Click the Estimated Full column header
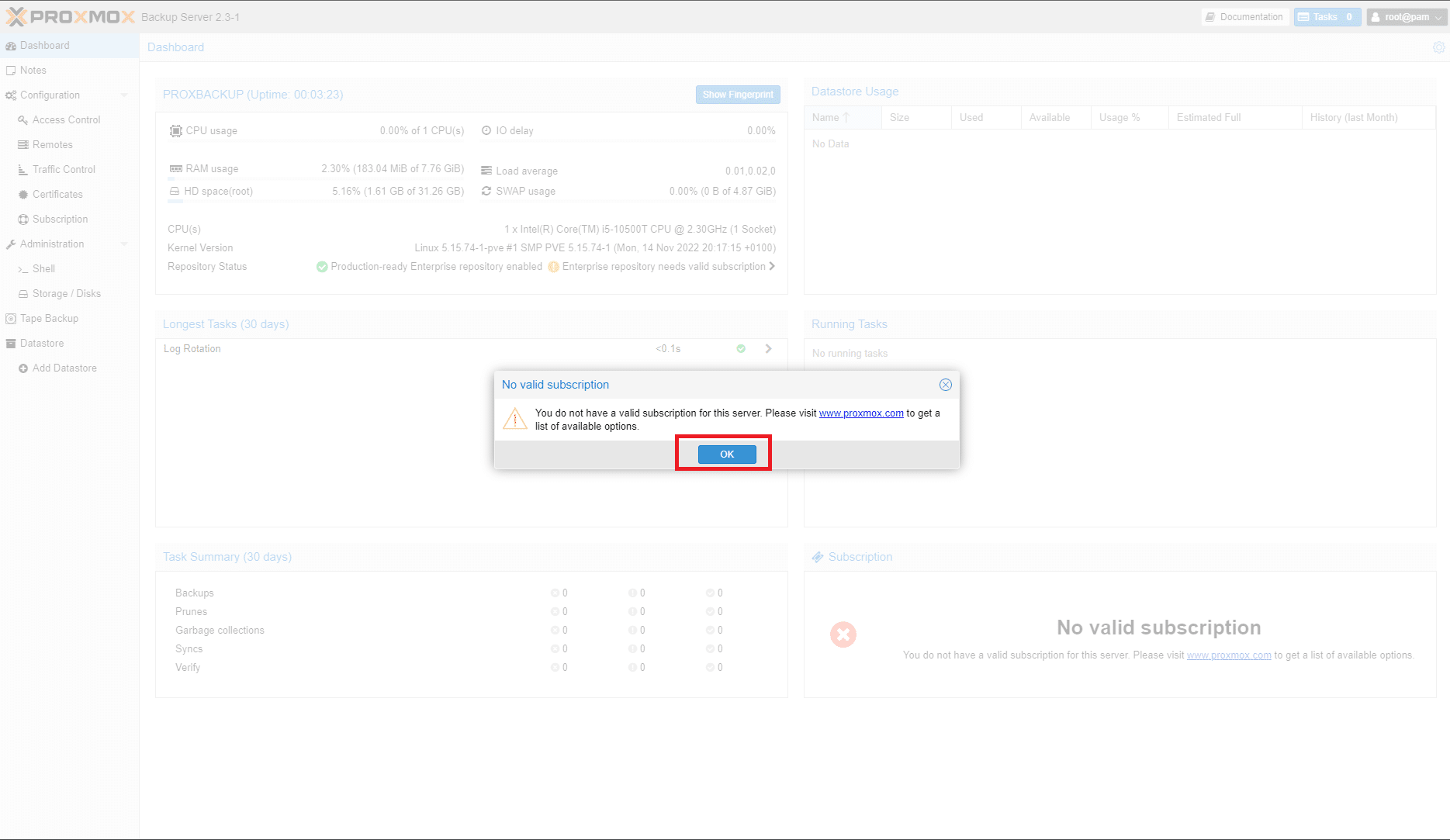Viewport: 1450px width, 840px height. (x=1235, y=118)
